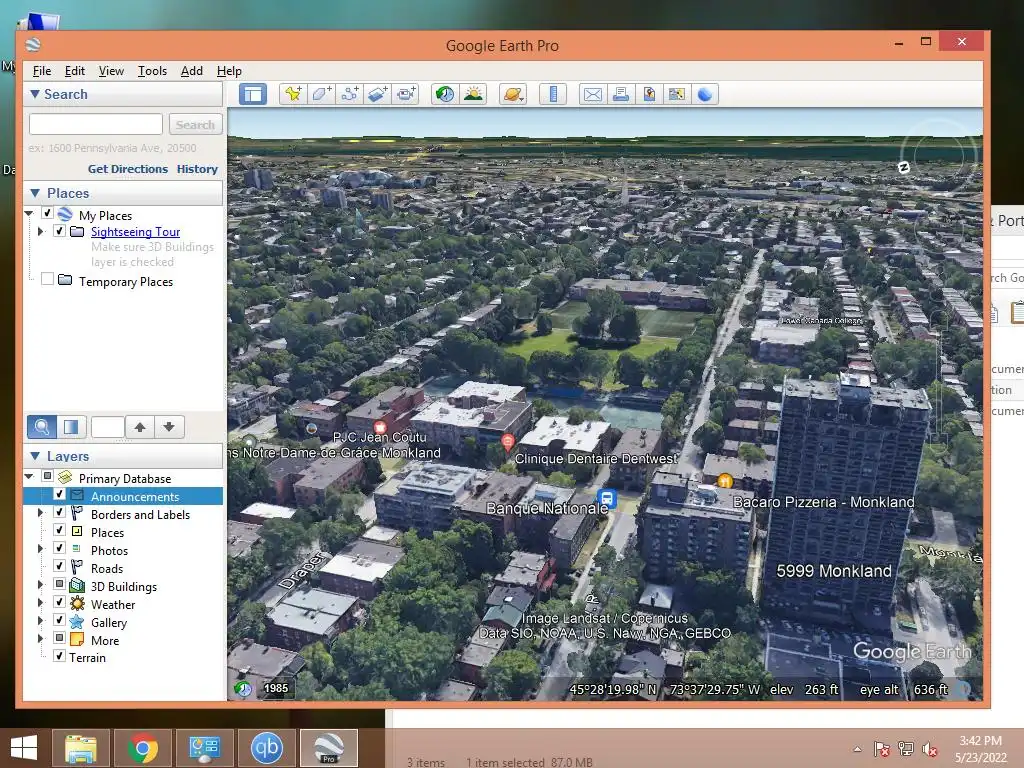Viewport: 1024px width, 768px height.
Task: Open the View menu
Action: click(111, 71)
